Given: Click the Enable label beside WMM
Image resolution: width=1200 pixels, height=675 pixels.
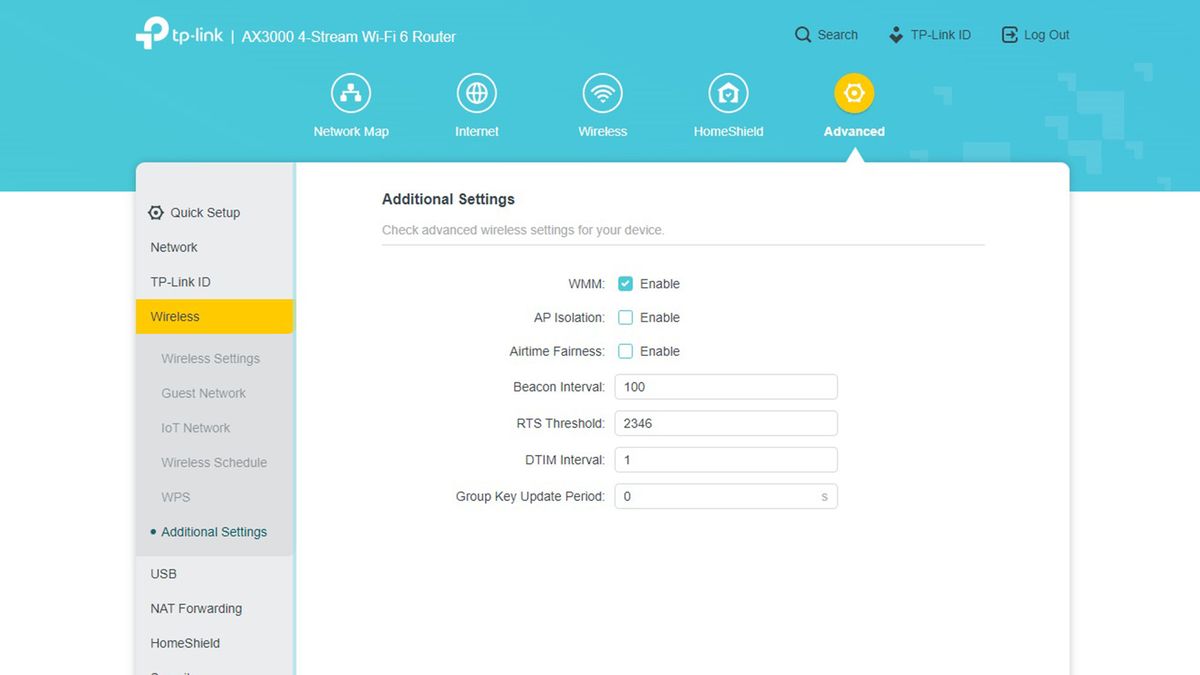Looking at the screenshot, I should pyautogui.click(x=660, y=284).
